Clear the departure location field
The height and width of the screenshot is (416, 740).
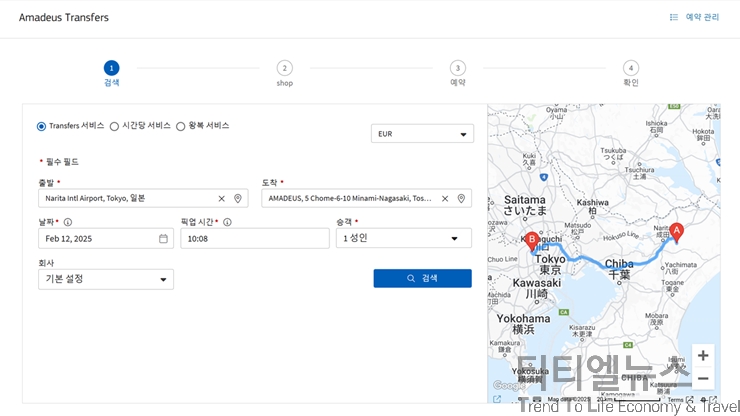pyautogui.click(x=221, y=199)
